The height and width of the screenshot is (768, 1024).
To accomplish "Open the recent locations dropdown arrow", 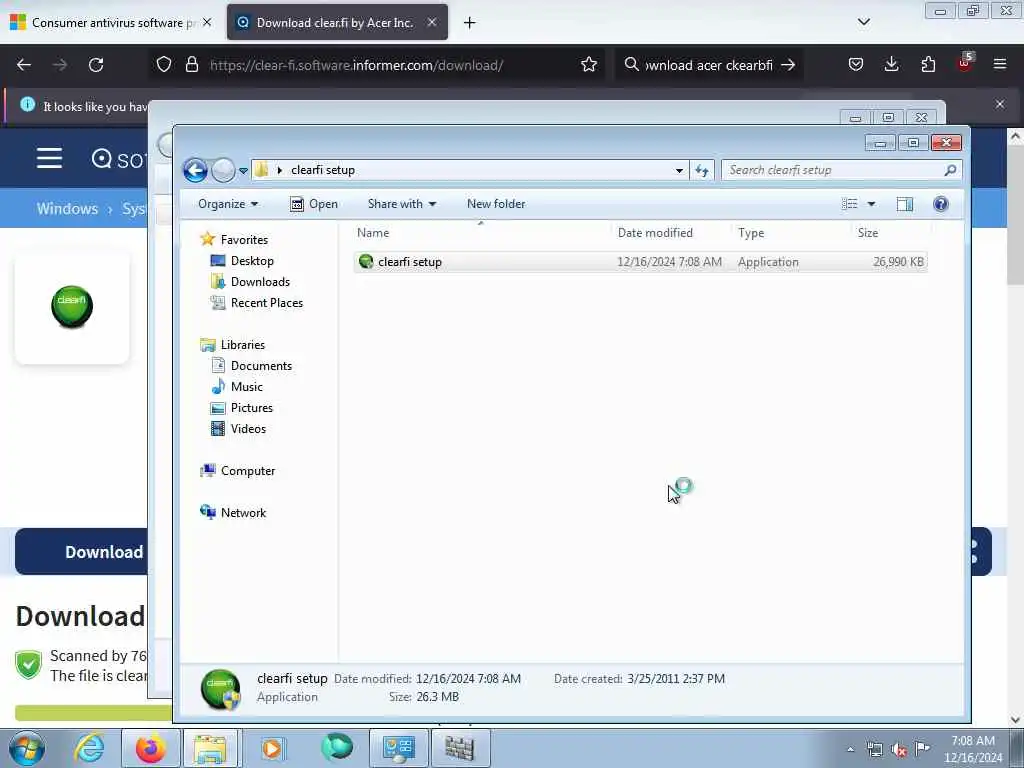I will [244, 171].
